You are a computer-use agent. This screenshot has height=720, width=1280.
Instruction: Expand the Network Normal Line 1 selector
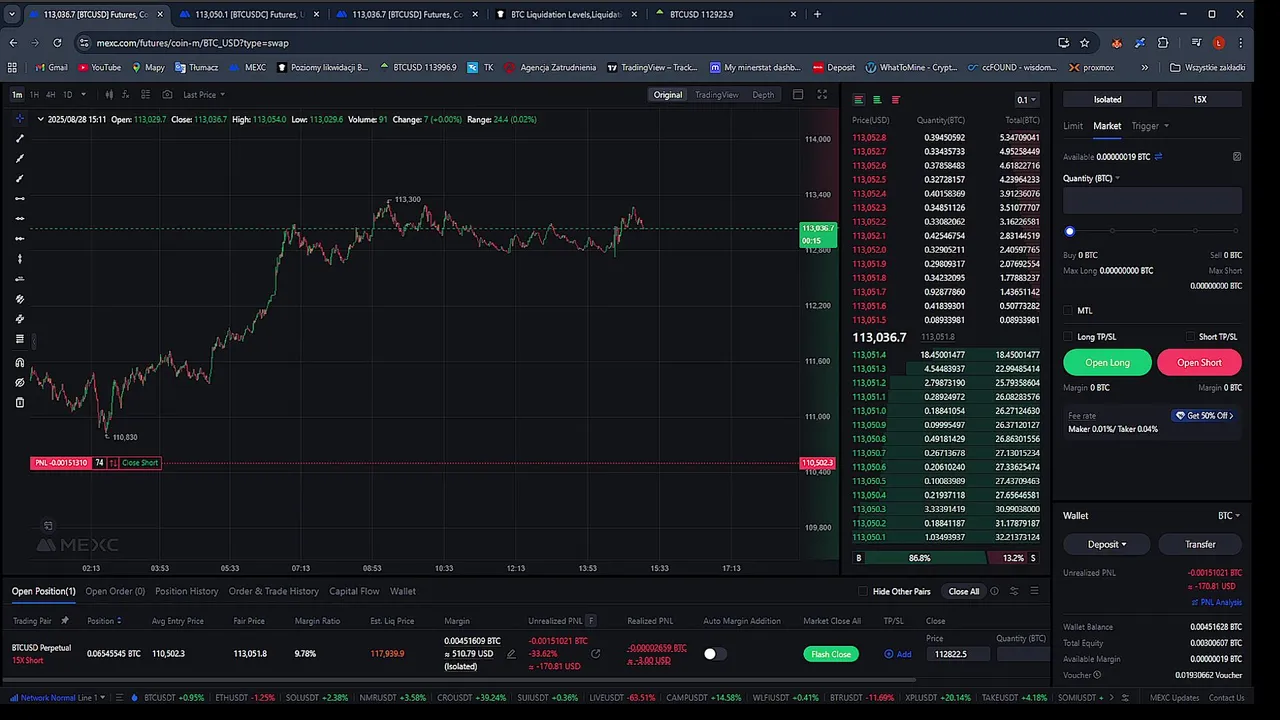click(x=59, y=698)
